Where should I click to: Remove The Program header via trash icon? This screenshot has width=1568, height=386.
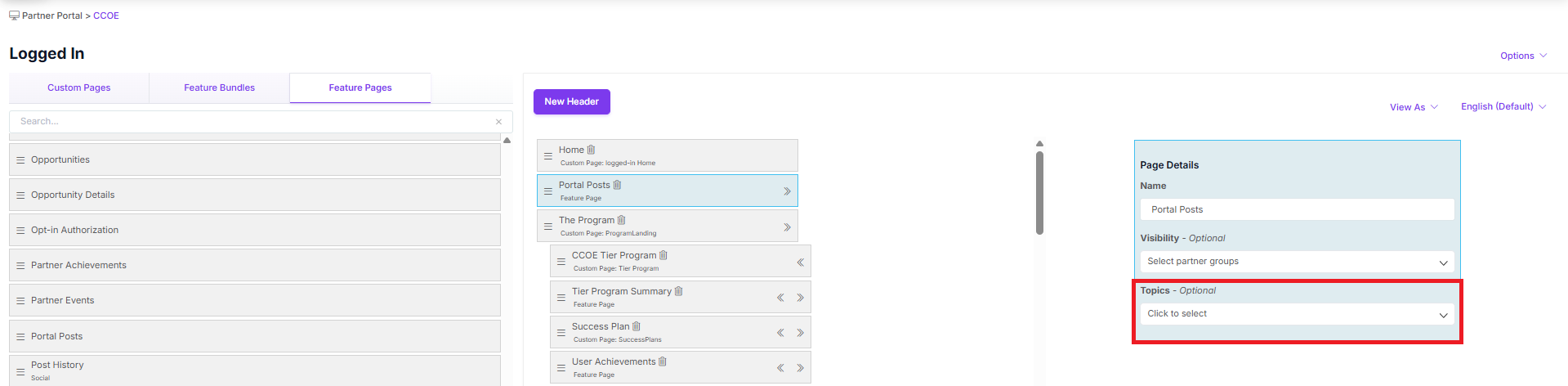pyautogui.click(x=621, y=220)
